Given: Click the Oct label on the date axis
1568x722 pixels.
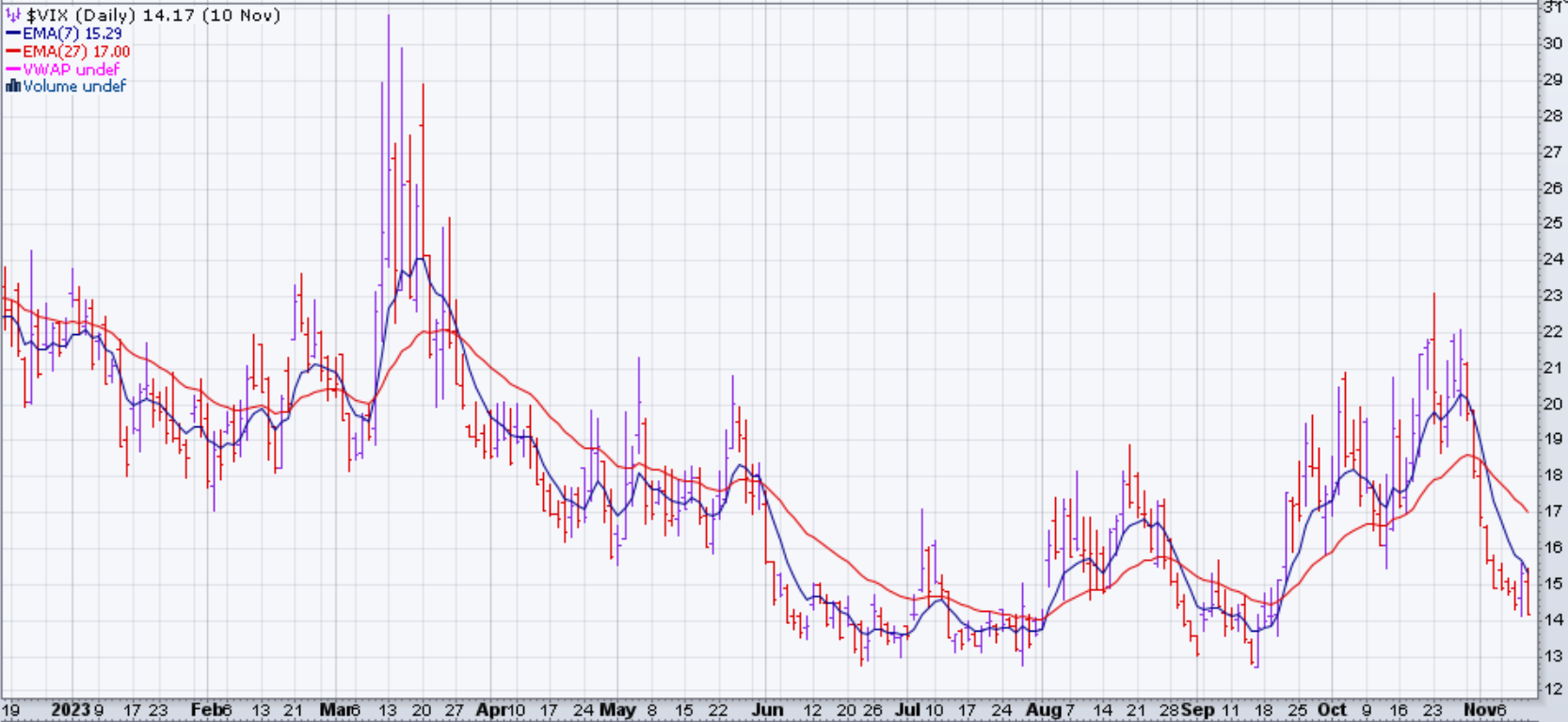Looking at the screenshot, I should click(x=1332, y=710).
